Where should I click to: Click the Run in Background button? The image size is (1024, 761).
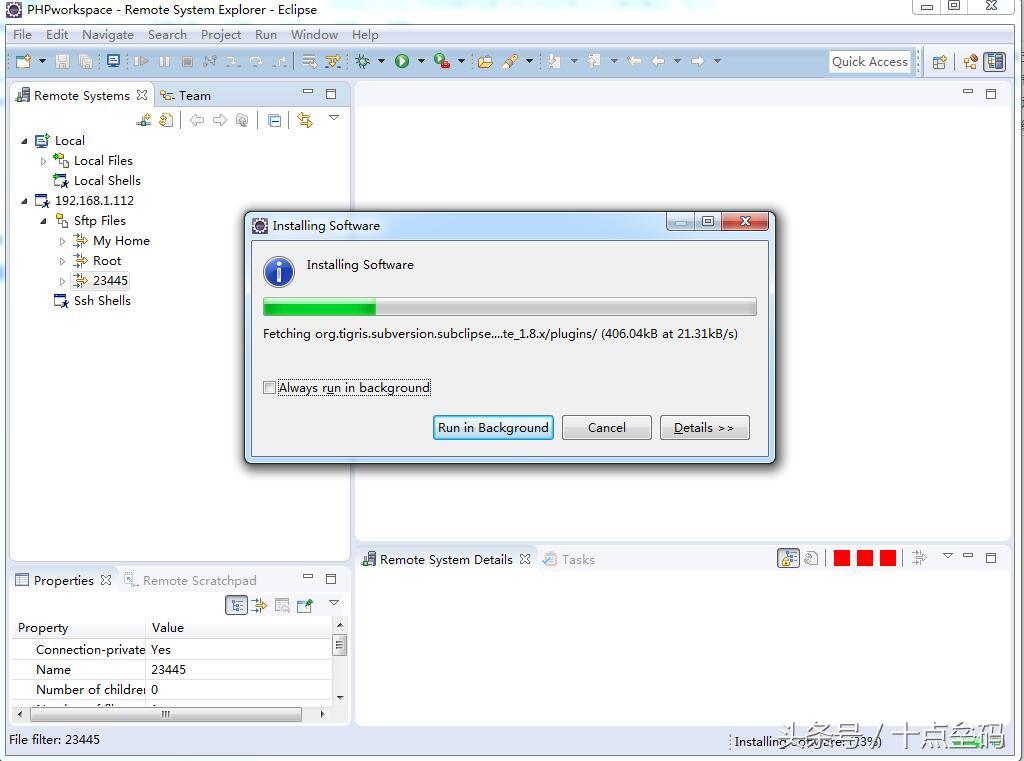coord(493,427)
